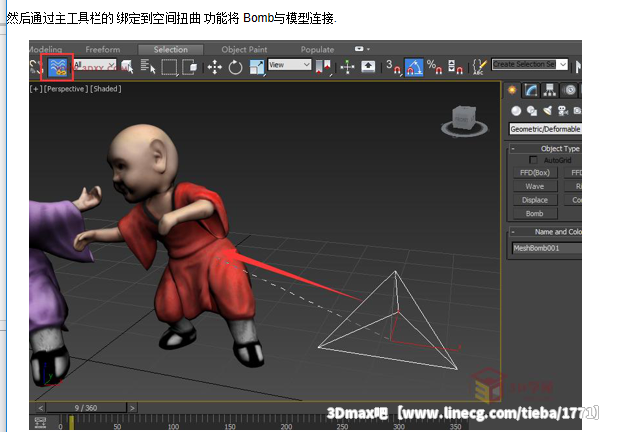Screen dimensions: 639x432
Task: Toggle the Keyboard Shortcut Override button
Action: pos(368,66)
